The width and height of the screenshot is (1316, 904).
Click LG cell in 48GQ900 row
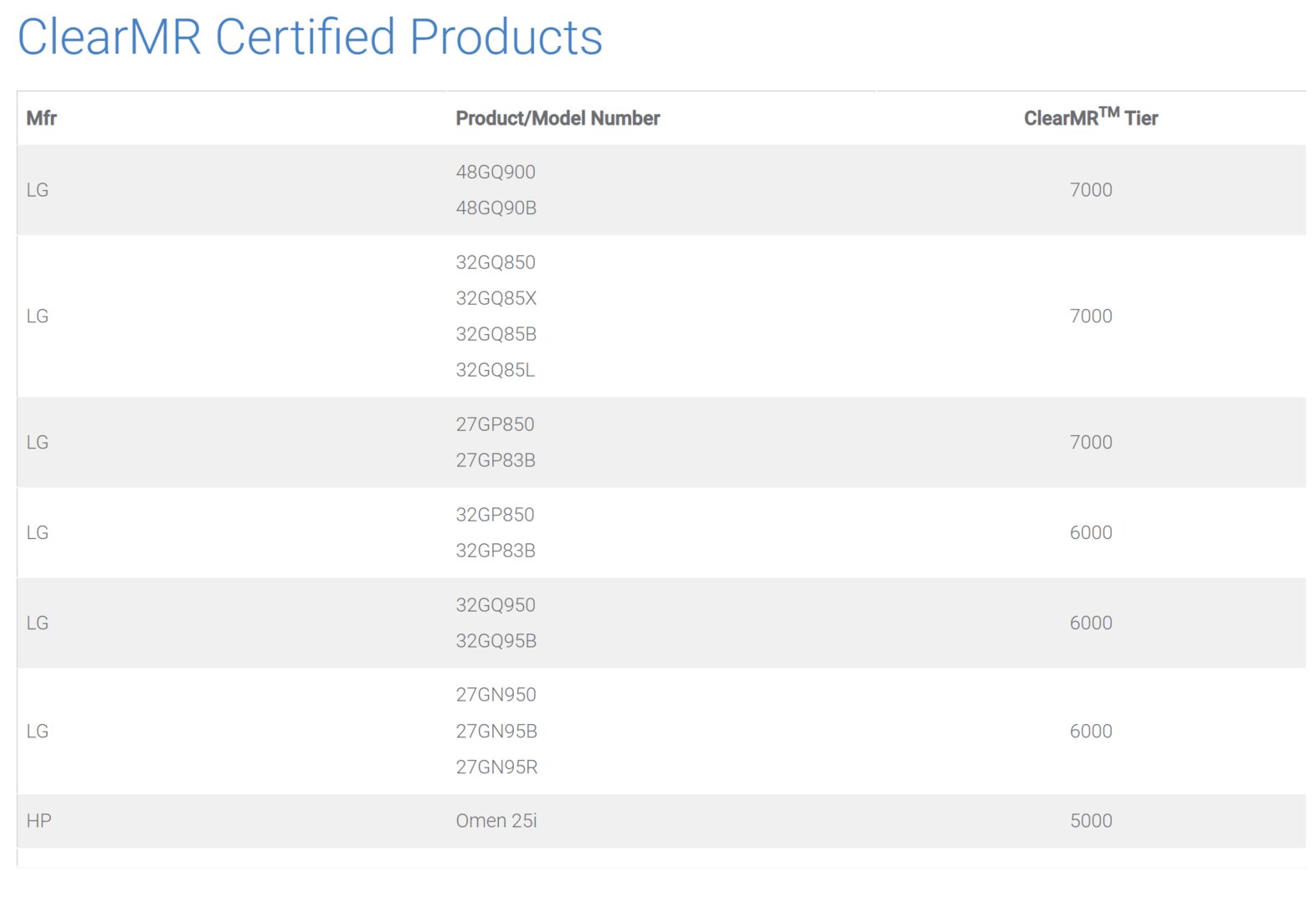point(38,190)
